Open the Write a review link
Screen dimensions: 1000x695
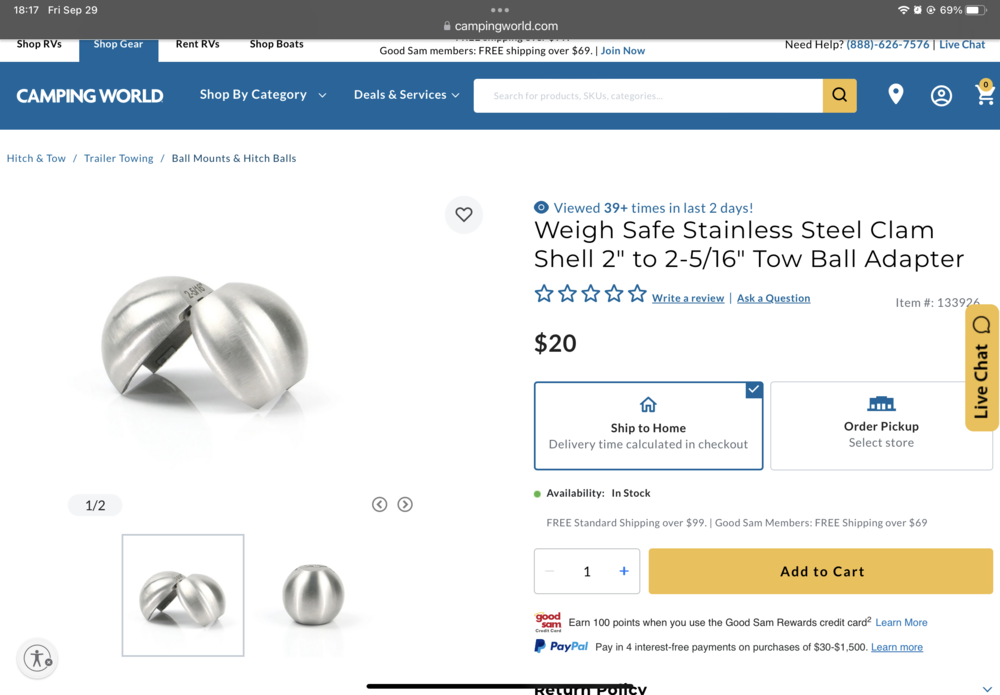click(x=688, y=298)
